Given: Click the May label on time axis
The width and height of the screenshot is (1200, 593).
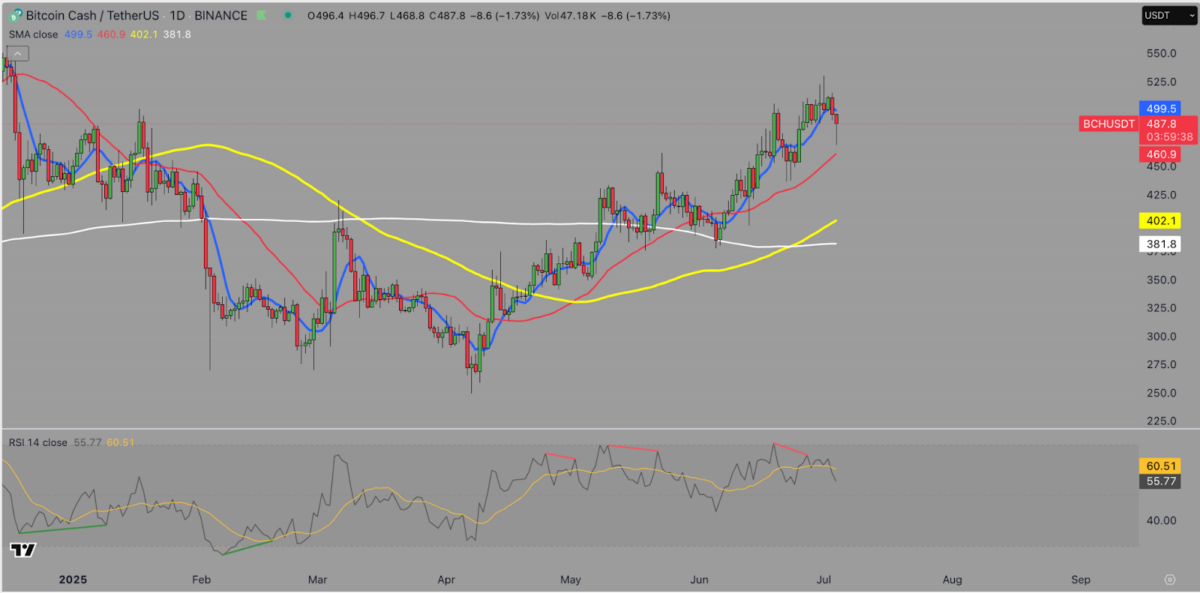Looking at the screenshot, I should click(571, 579).
